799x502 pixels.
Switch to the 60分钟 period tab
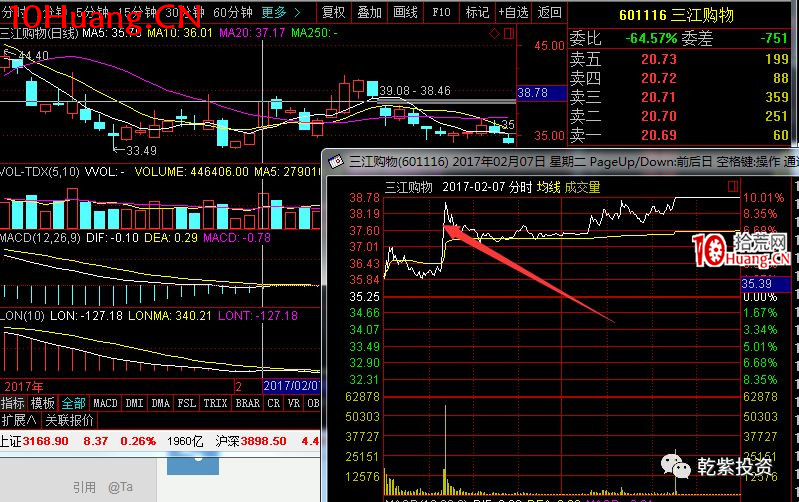[x=232, y=12]
